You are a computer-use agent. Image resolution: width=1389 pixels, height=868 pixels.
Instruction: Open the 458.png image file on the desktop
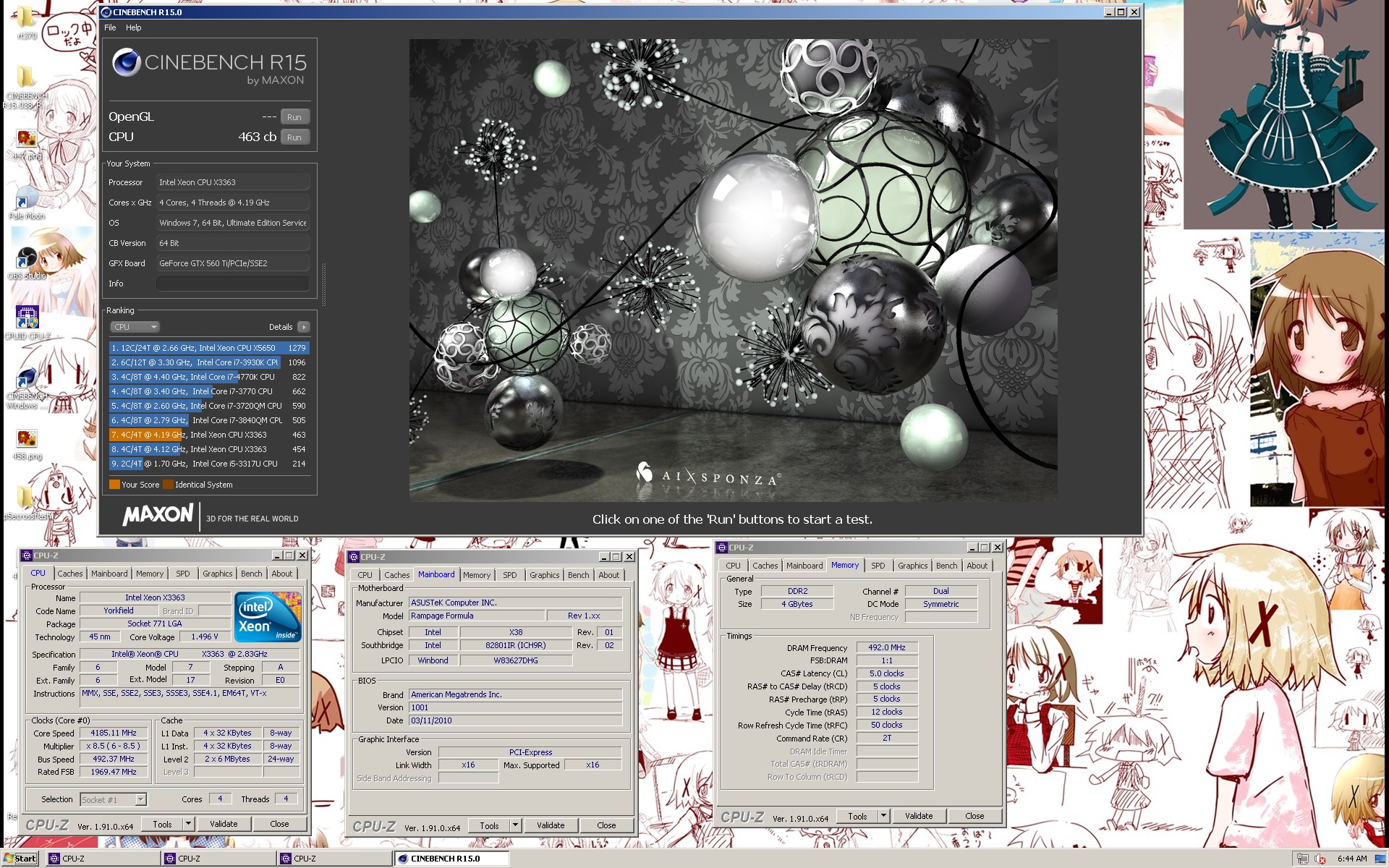27,442
